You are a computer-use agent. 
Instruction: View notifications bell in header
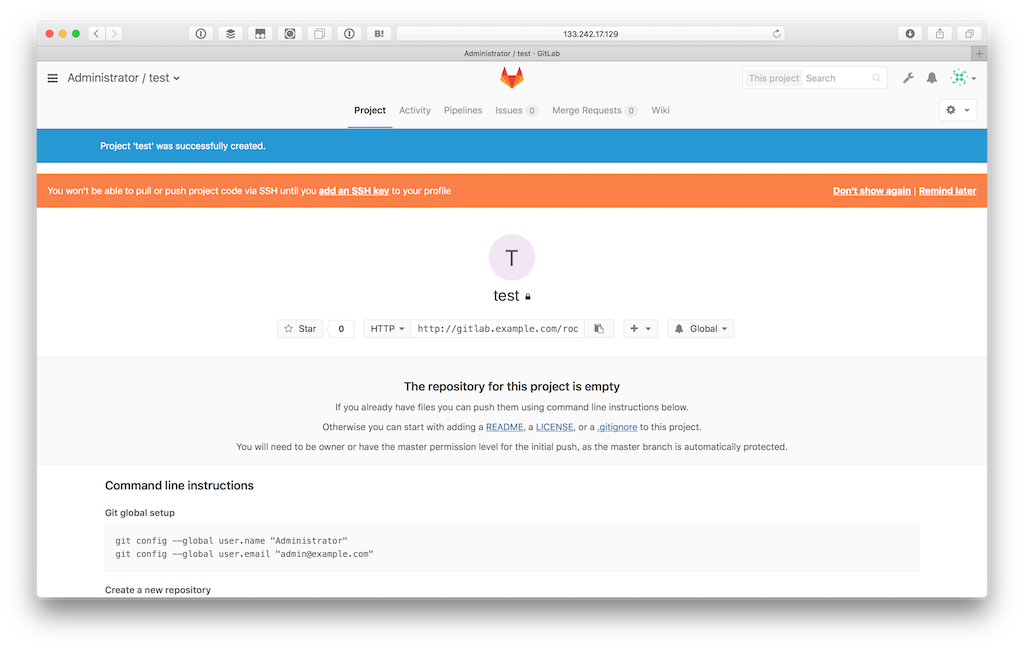pos(932,78)
